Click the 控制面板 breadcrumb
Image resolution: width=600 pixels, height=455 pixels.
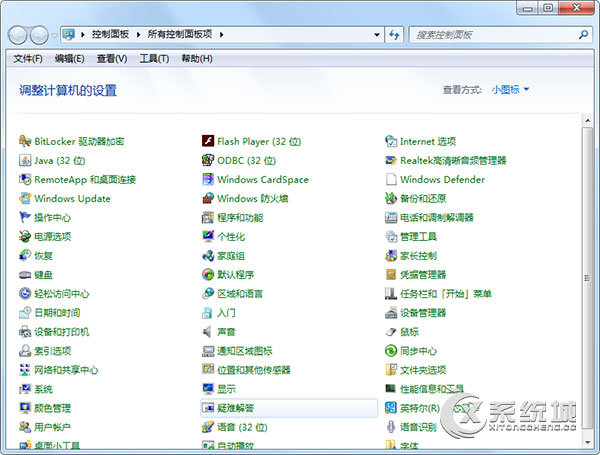tap(110, 34)
